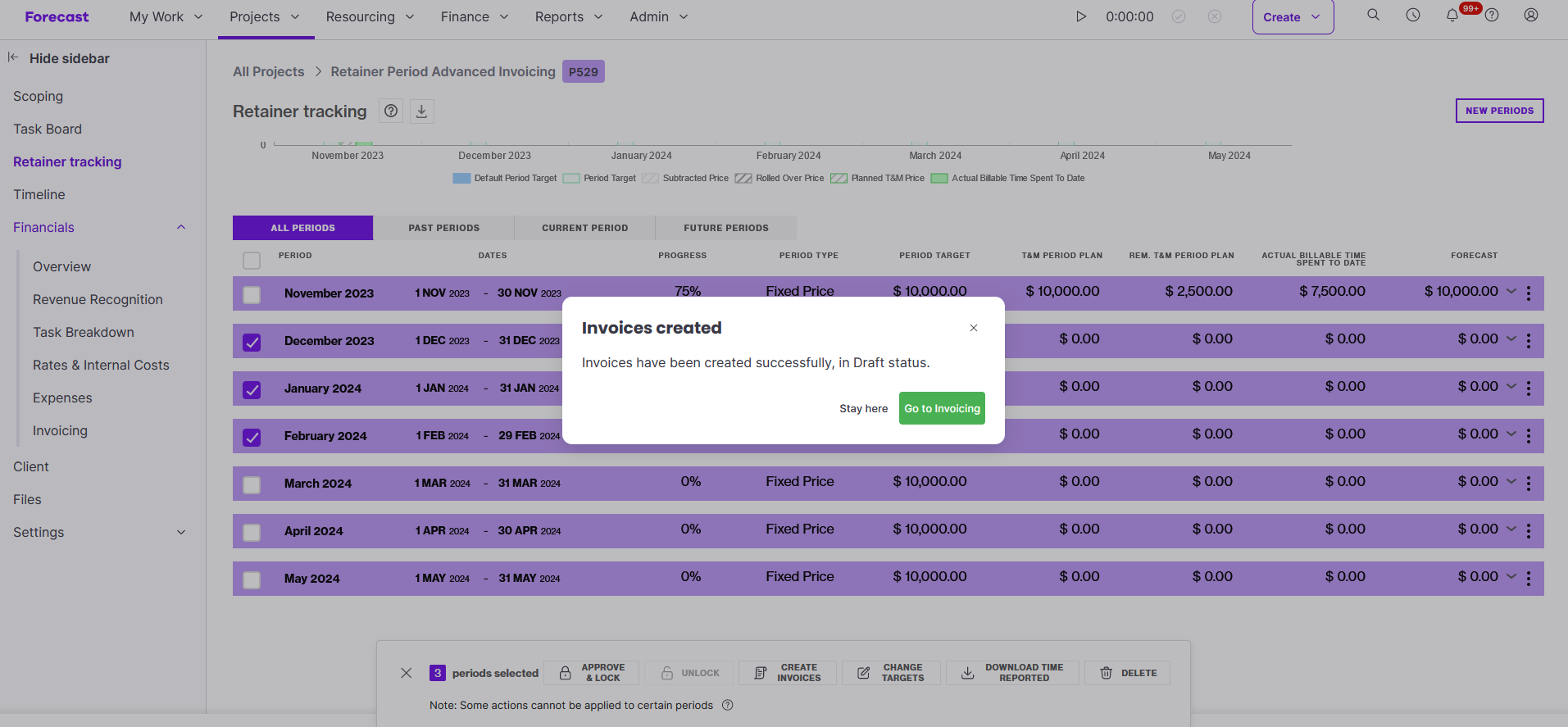The height and width of the screenshot is (727, 1568).
Task: Collapse the Financials sidebar section
Action: (181, 227)
